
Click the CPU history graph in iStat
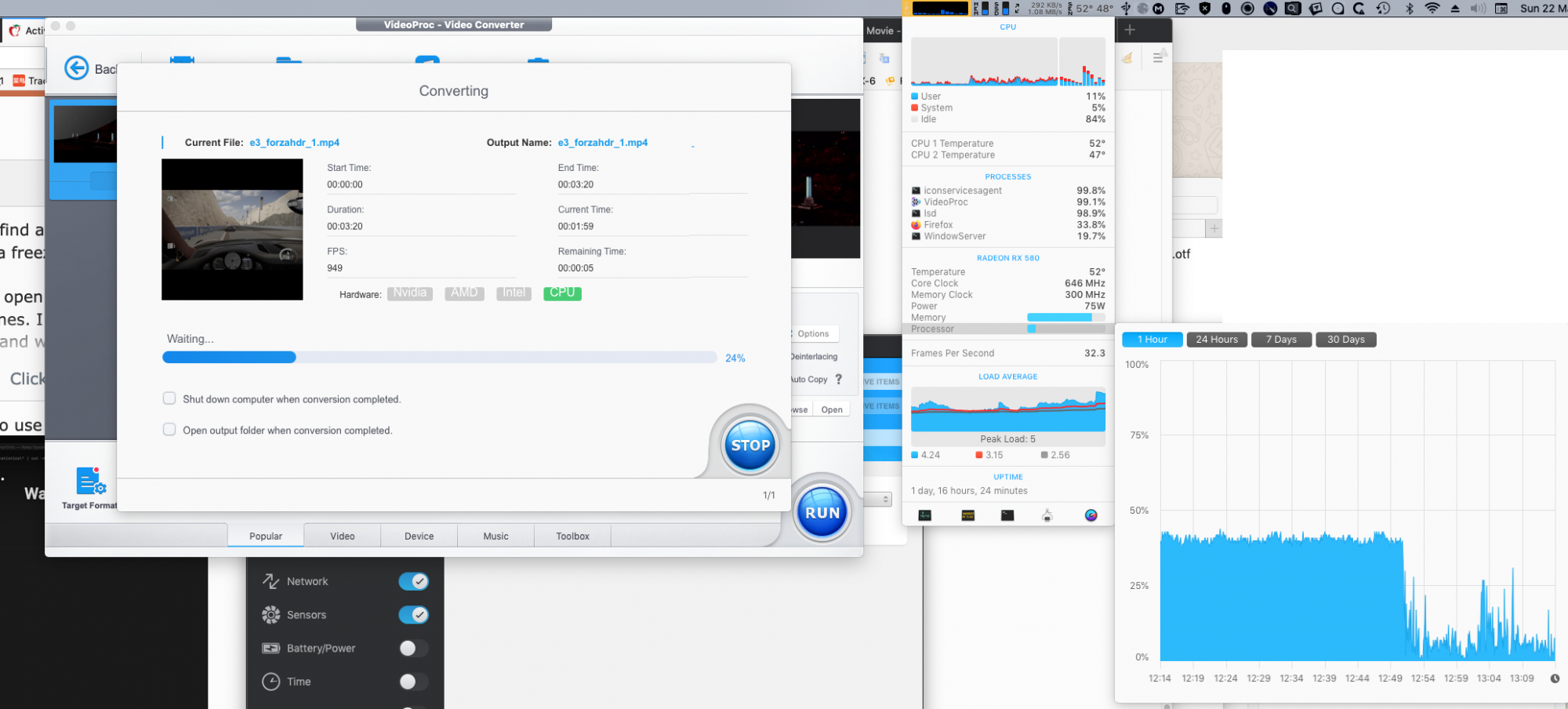pyautogui.click(x=1008, y=61)
